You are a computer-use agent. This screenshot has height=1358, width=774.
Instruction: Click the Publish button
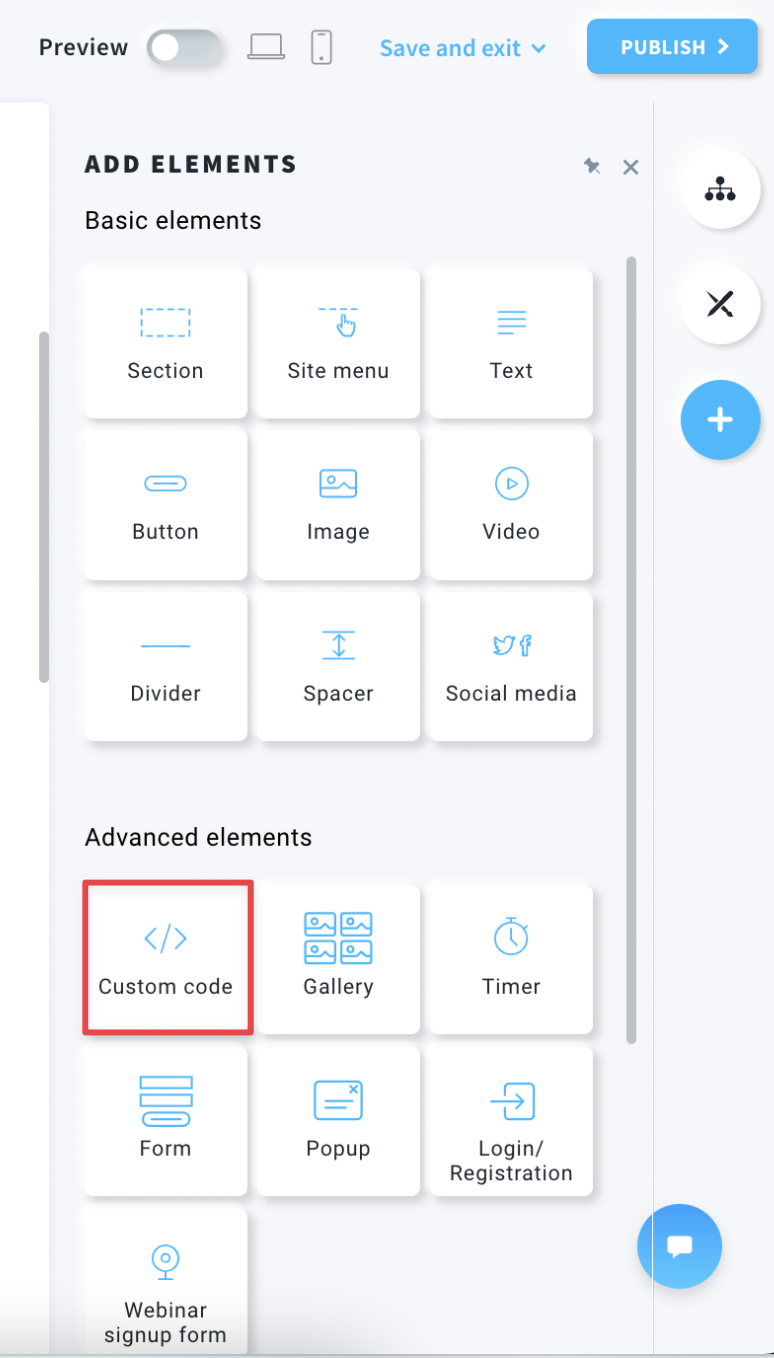(x=672, y=47)
